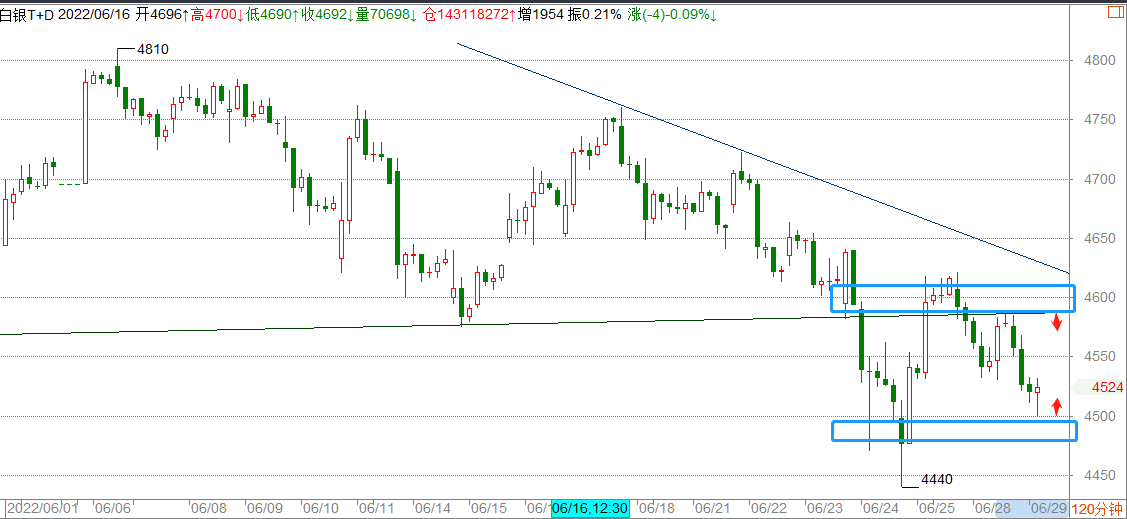The width and height of the screenshot is (1127, 519).
Task: Click the 06/24 date axis label
Action: pos(878,508)
